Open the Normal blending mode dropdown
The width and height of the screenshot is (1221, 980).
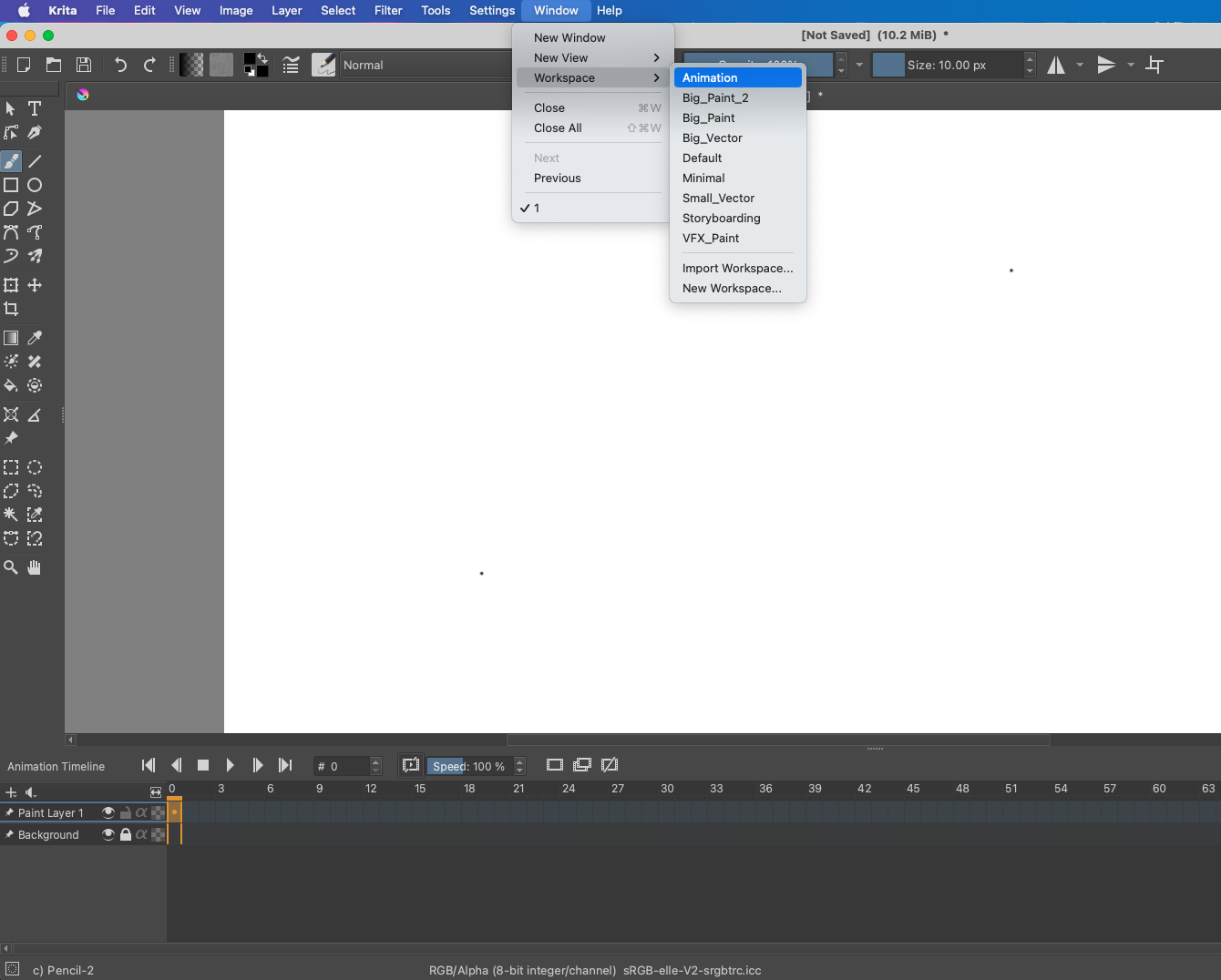tap(426, 65)
